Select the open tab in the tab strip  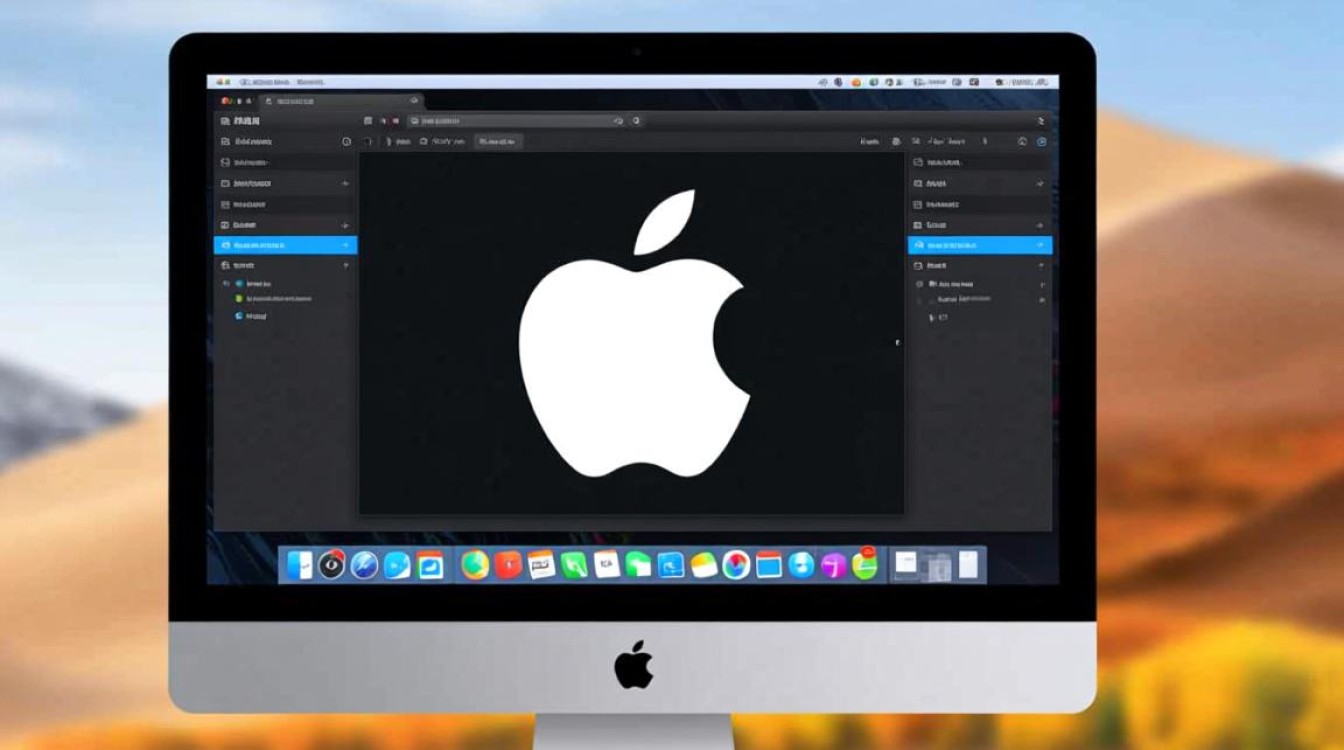(340, 101)
